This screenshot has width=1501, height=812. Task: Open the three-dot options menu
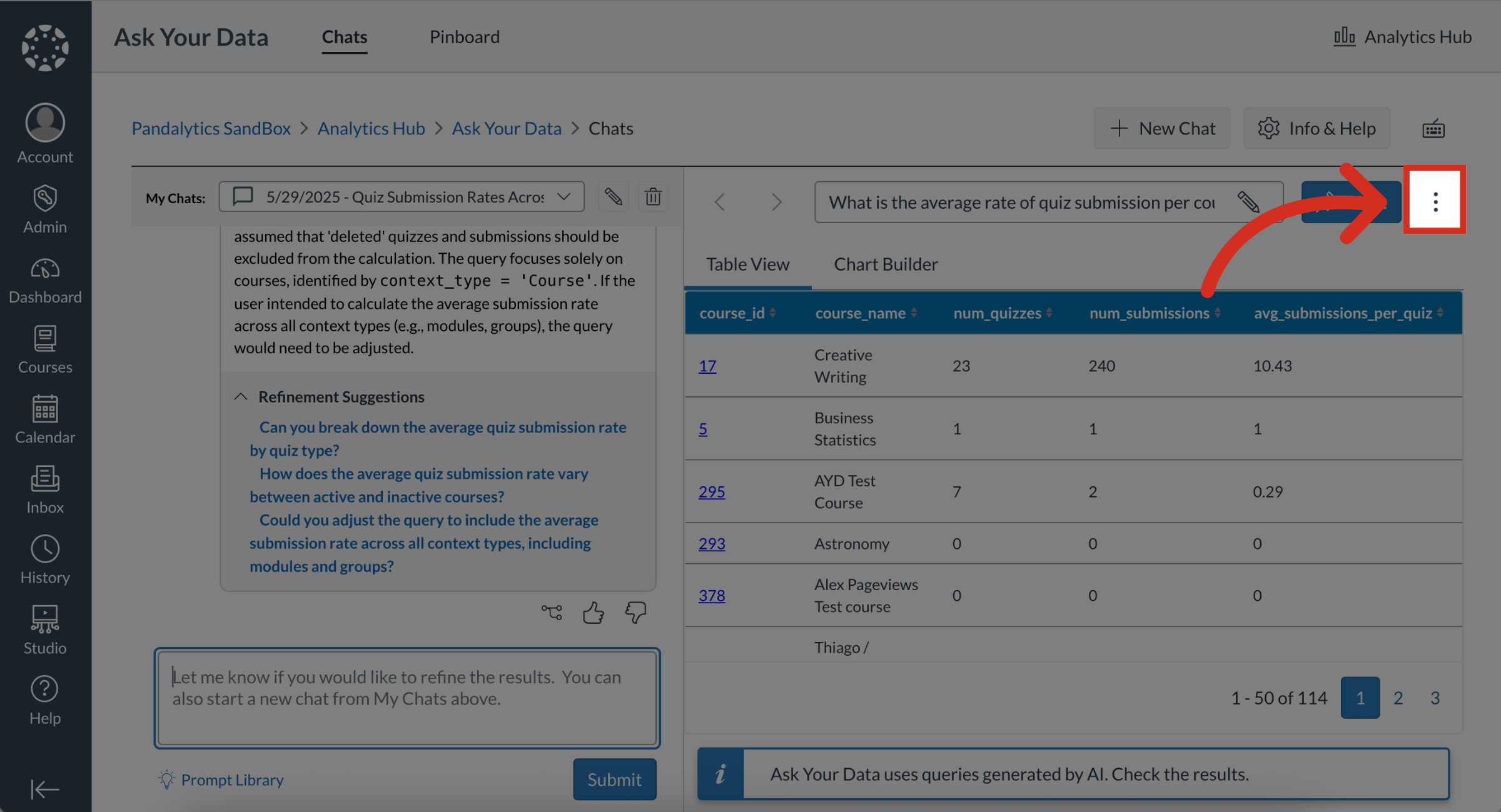pos(1435,202)
